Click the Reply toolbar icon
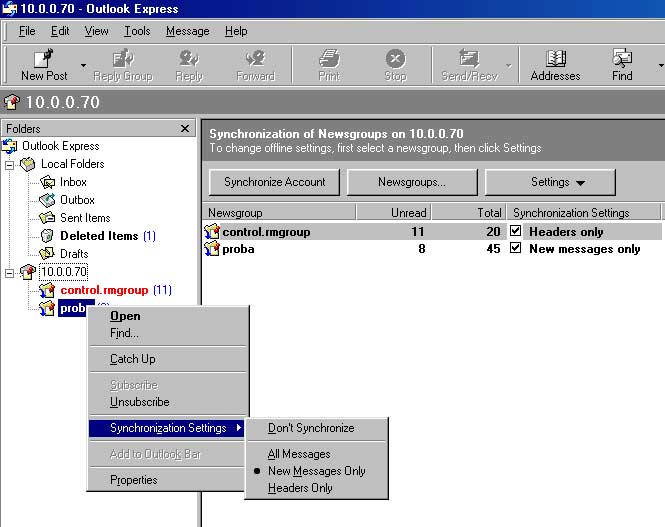The image size is (665, 527). (x=189, y=59)
